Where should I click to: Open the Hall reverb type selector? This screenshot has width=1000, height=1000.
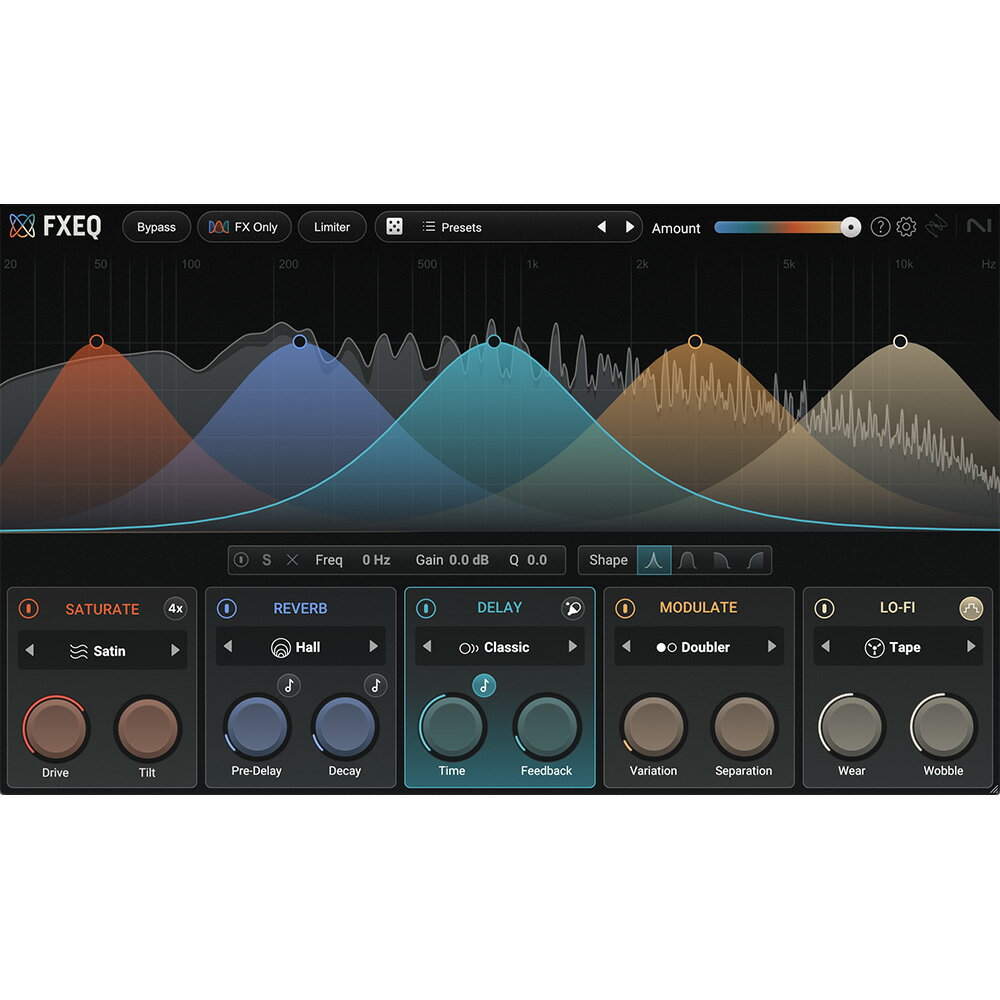click(x=296, y=647)
